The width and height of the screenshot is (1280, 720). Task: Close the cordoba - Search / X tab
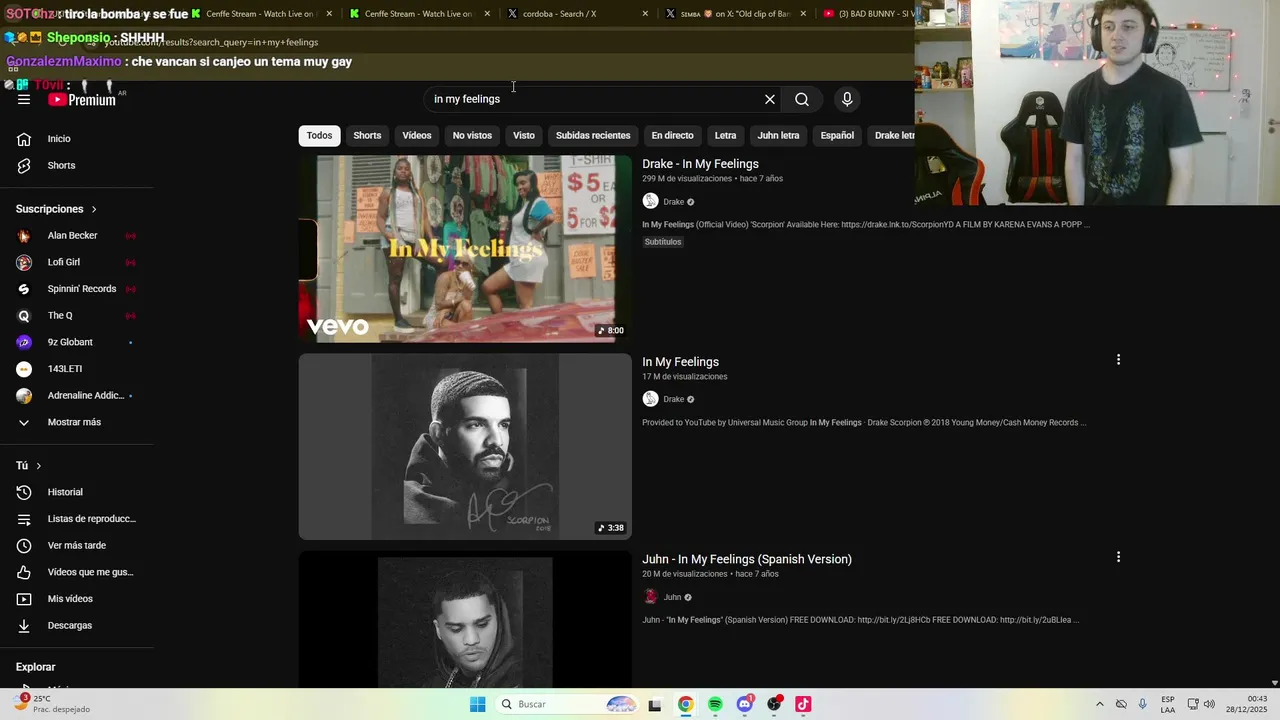(x=645, y=14)
